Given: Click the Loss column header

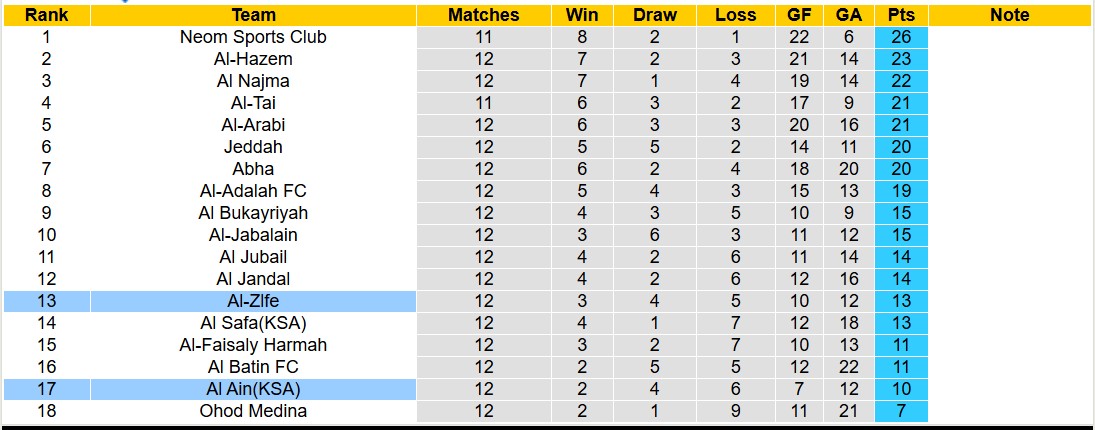Looking at the screenshot, I should click(x=736, y=15).
